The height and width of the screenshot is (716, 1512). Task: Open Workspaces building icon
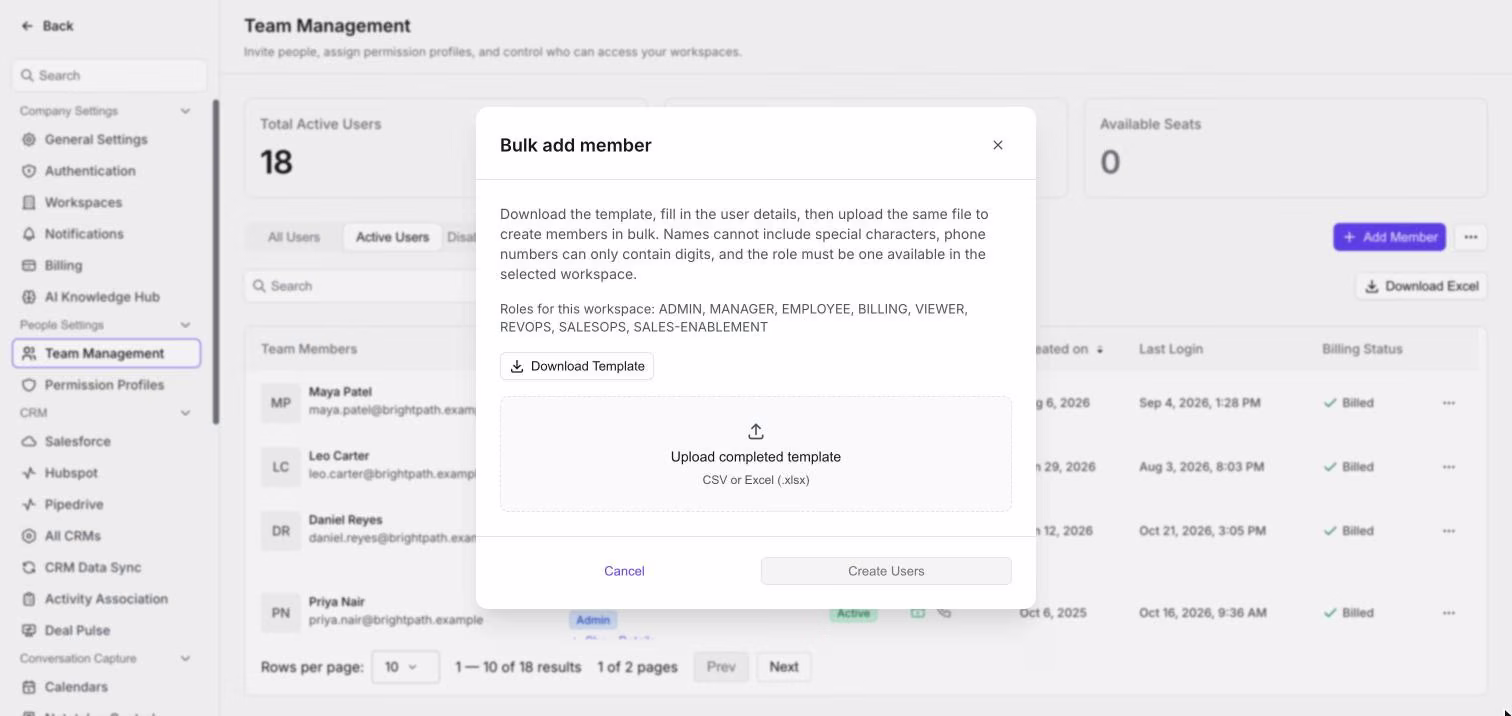29,203
